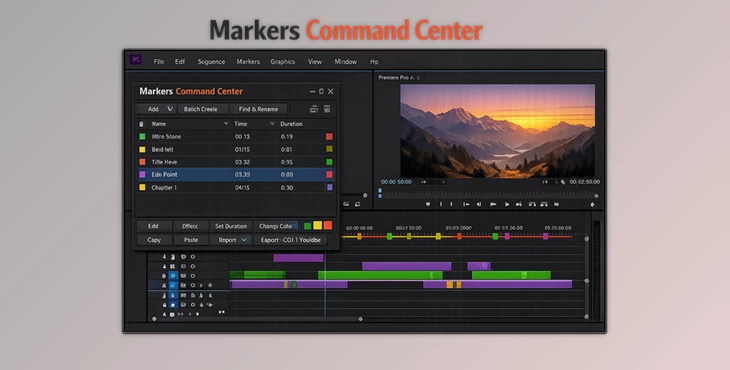Click the monitor scrub bar playhead handle
Viewport: 730px width, 370px height.
tap(380, 193)
